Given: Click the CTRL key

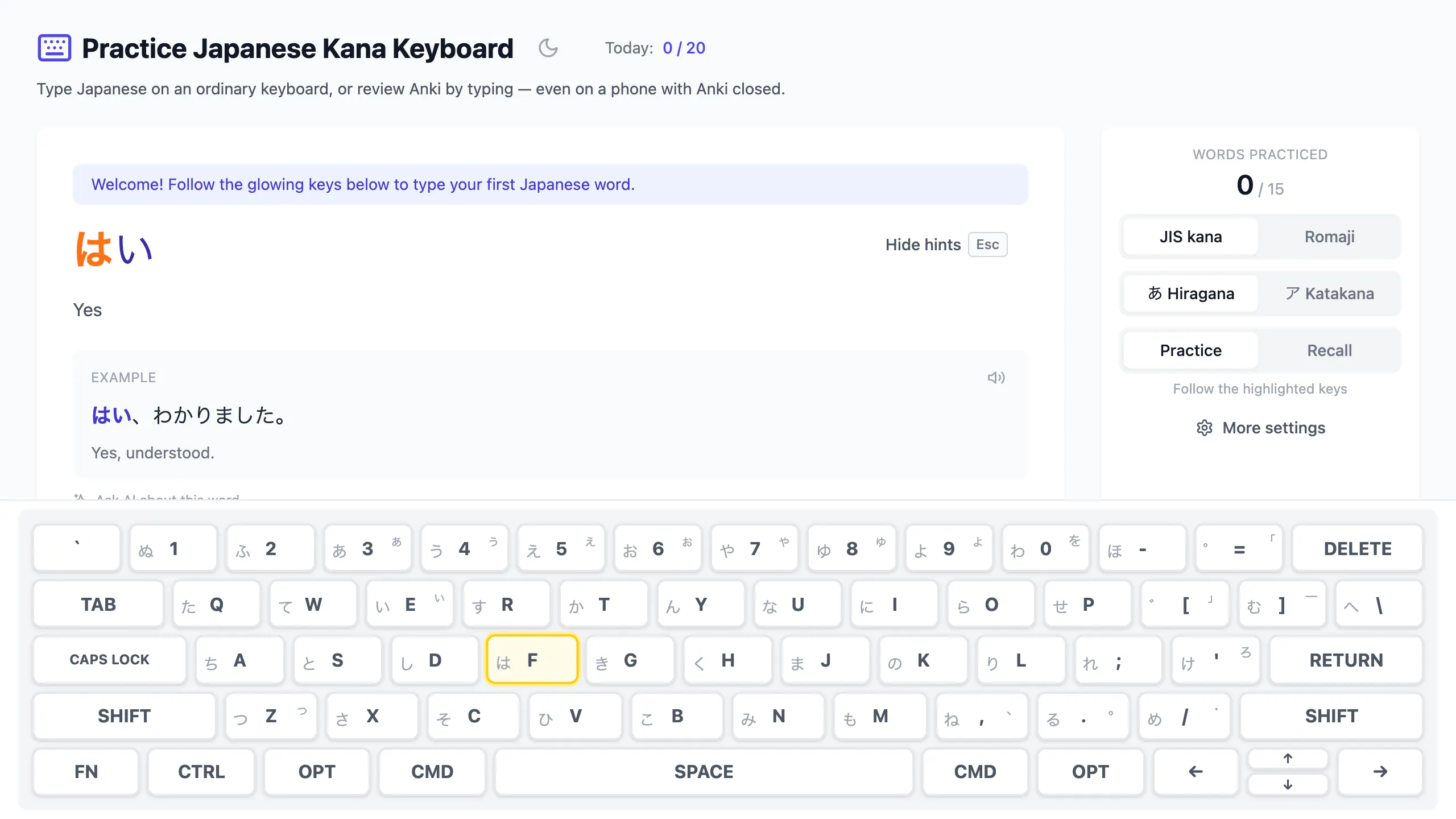Looking at the screenshot, I should pyautogui.click(x=201, y=772).
